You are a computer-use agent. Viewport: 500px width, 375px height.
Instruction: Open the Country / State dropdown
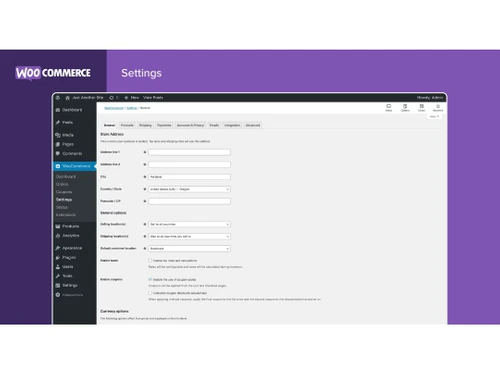pos(189,189)
